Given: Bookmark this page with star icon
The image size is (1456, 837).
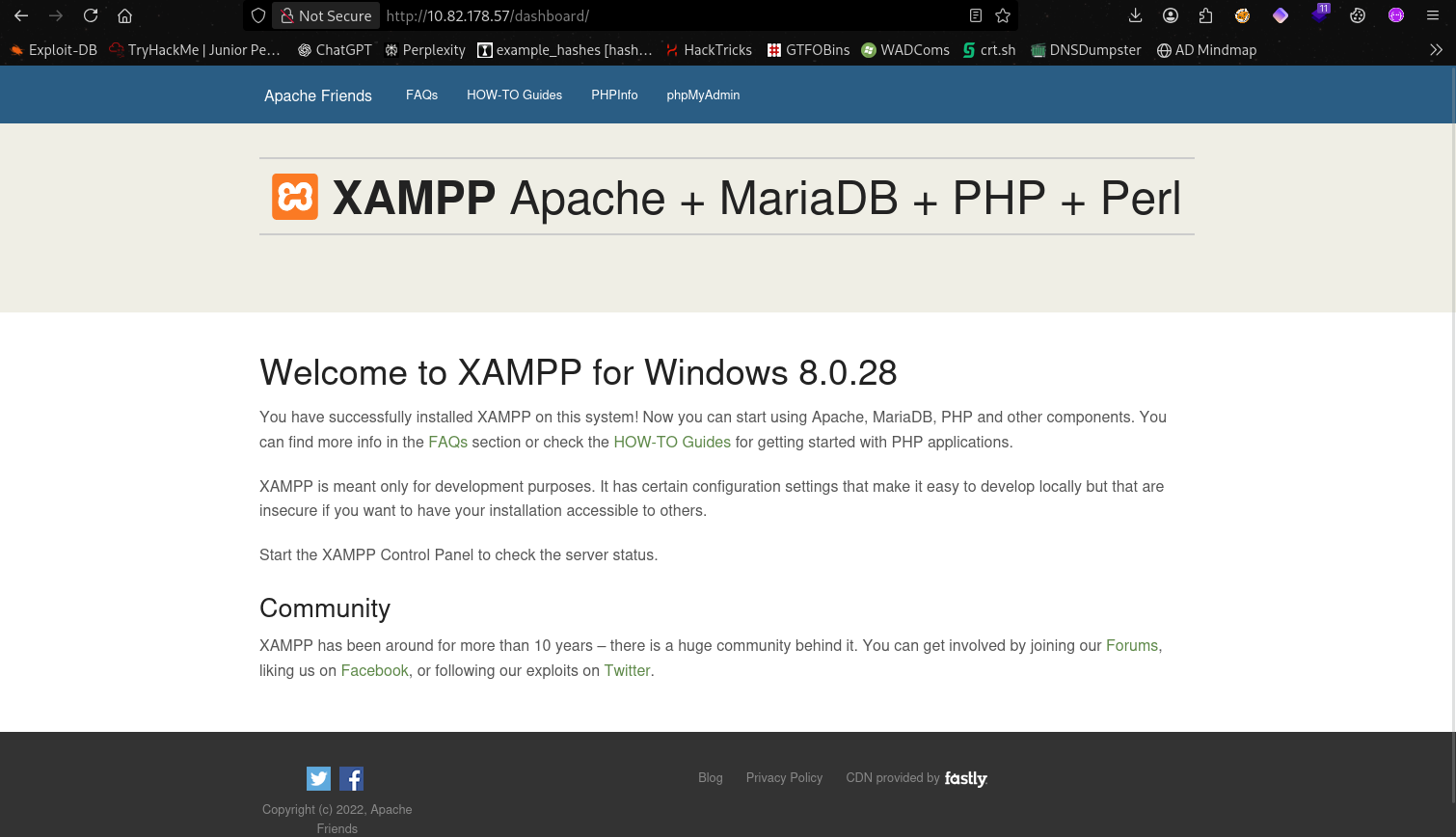Looking at the screenshot, I should [x=1003, y=15].
